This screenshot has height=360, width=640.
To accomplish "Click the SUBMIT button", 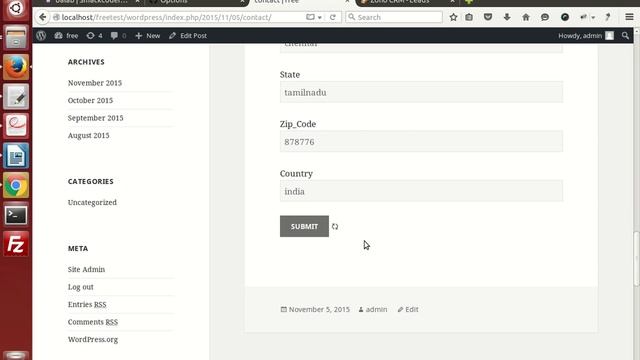I will click(304, 226).
